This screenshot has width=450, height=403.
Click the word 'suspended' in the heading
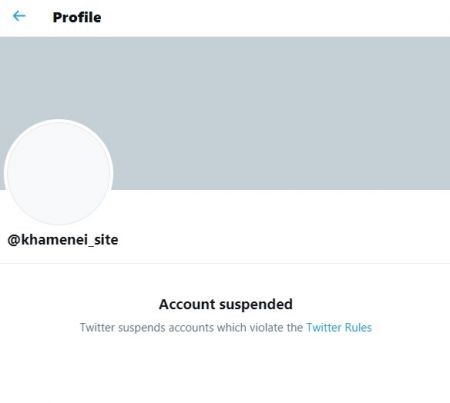(256, 304)
